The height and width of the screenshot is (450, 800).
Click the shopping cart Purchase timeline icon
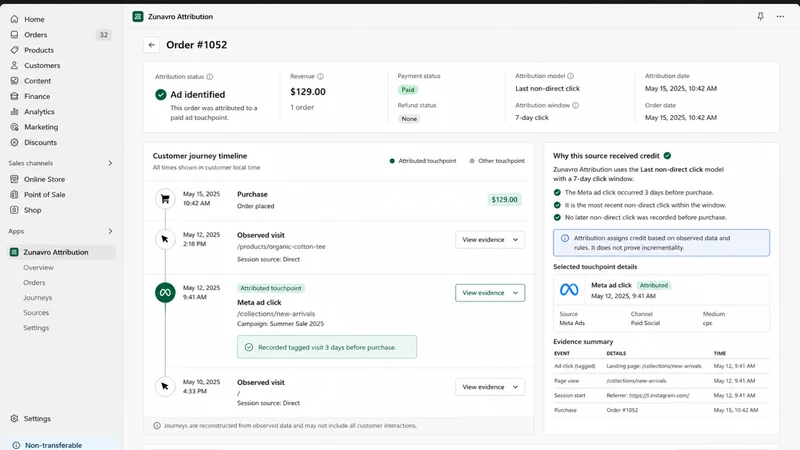[x=165, y=199]
